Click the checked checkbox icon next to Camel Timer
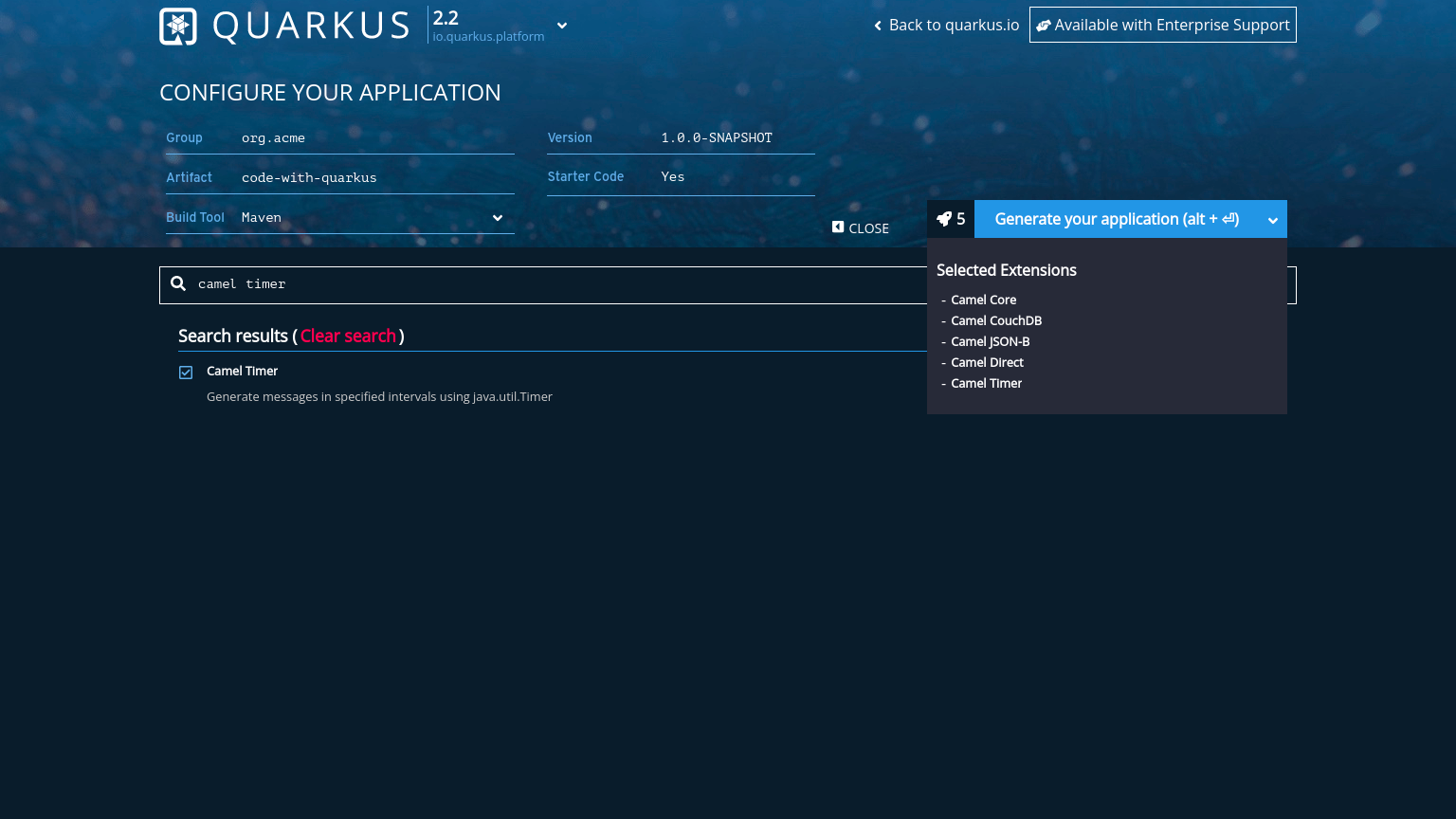 [186, 372]
